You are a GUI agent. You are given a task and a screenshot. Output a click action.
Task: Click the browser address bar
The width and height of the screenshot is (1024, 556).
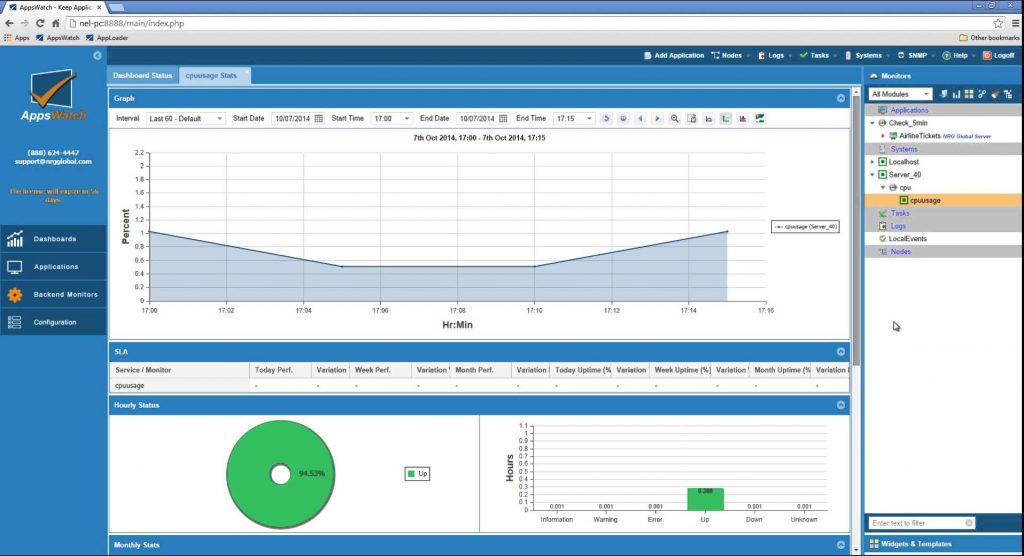pos(529,23)
